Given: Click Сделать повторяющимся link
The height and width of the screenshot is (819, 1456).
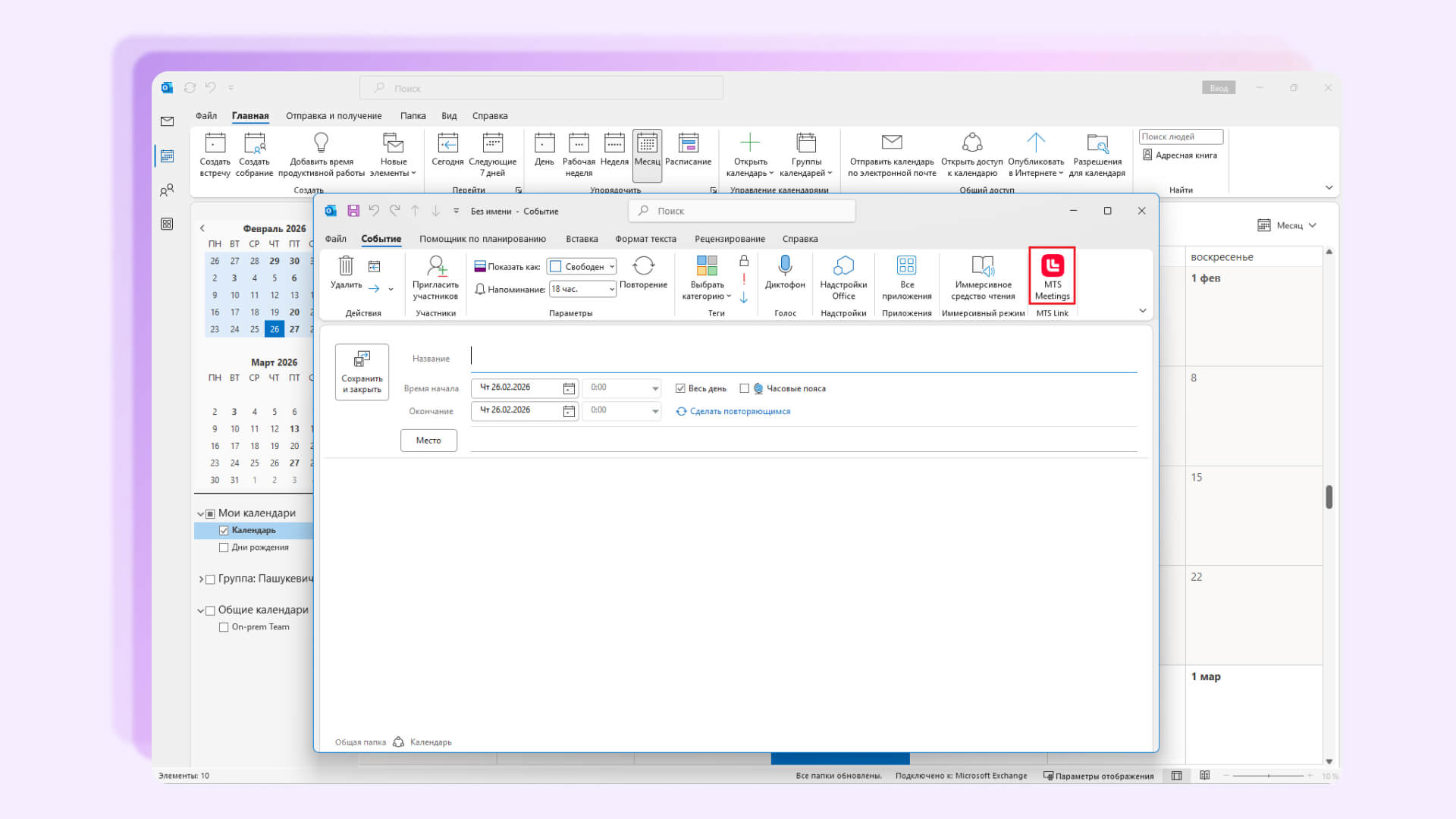Looking at the screenshot, I should (733, 412).
